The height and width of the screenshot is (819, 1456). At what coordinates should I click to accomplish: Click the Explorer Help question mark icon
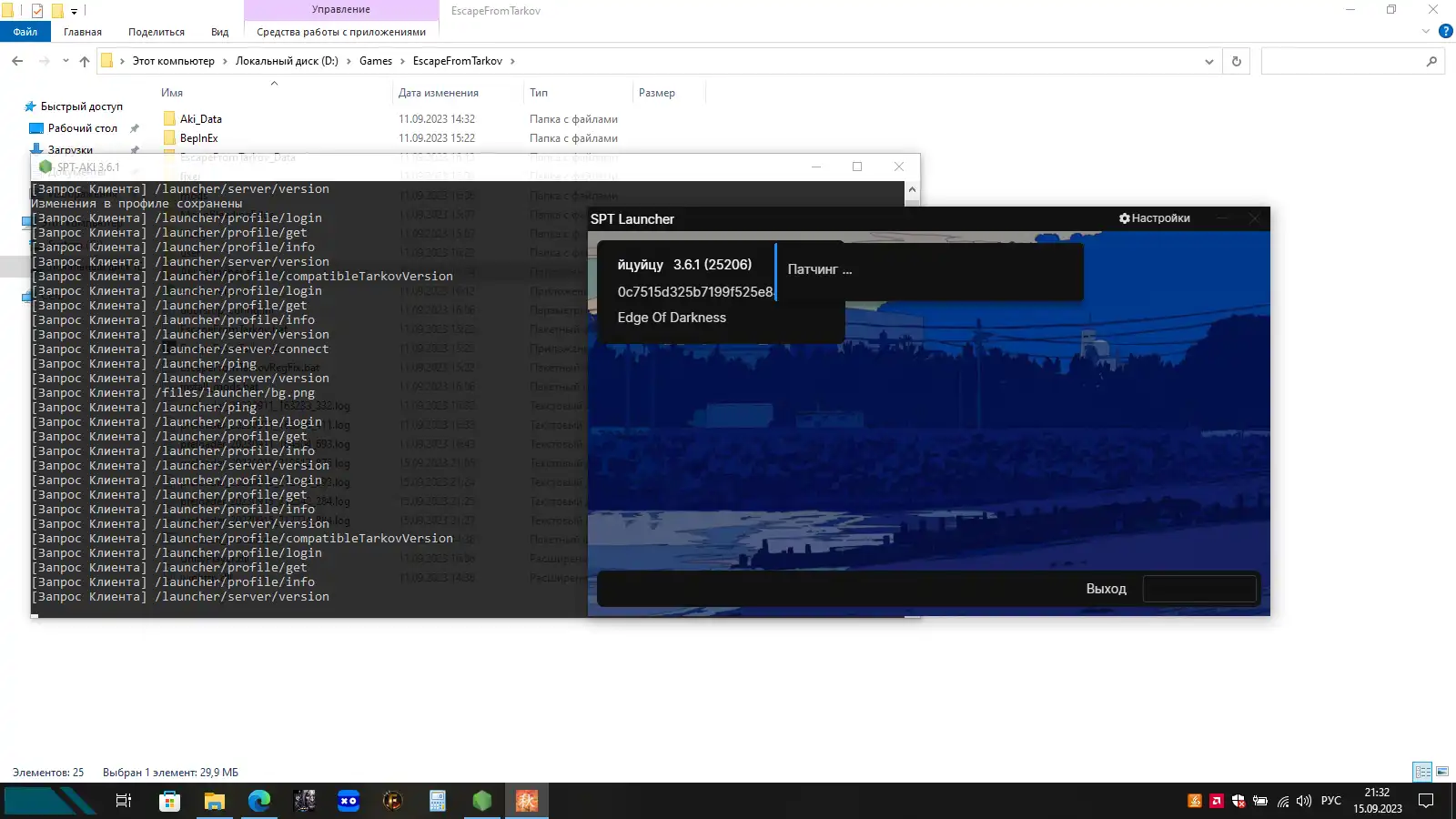(x=1445, y=31)
